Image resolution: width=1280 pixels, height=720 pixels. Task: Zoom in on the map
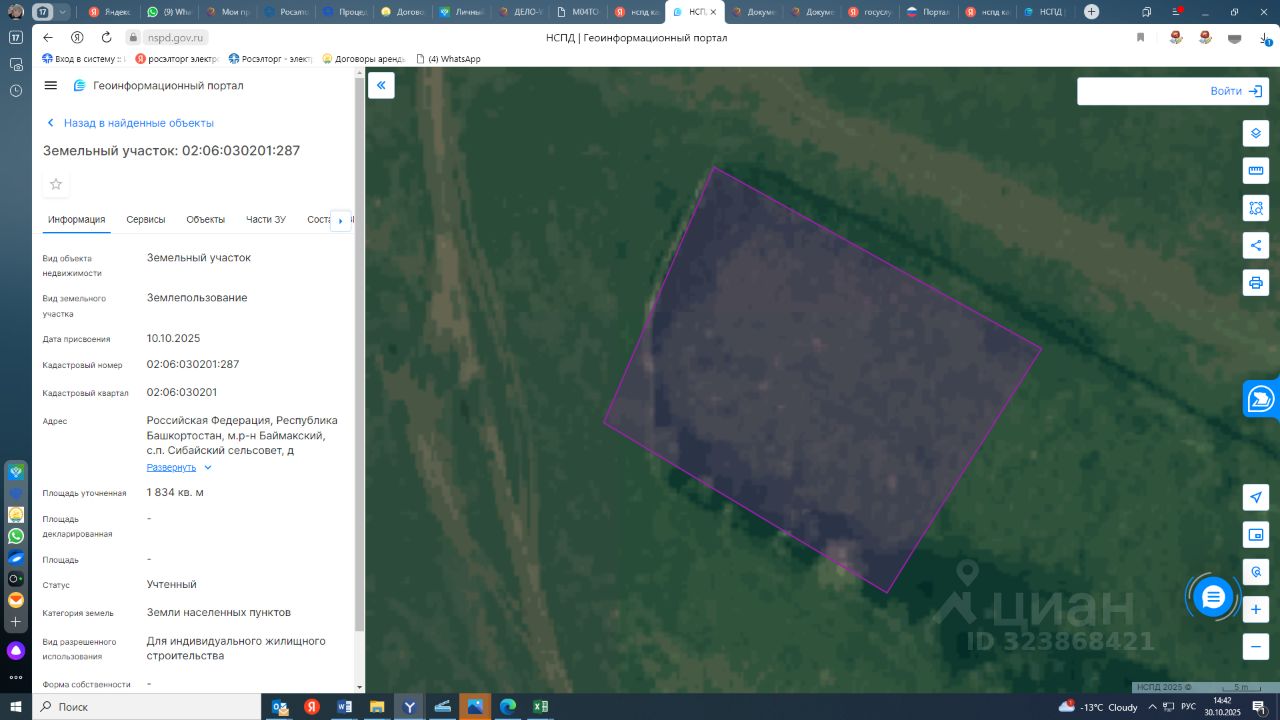tap(1256, 609)
